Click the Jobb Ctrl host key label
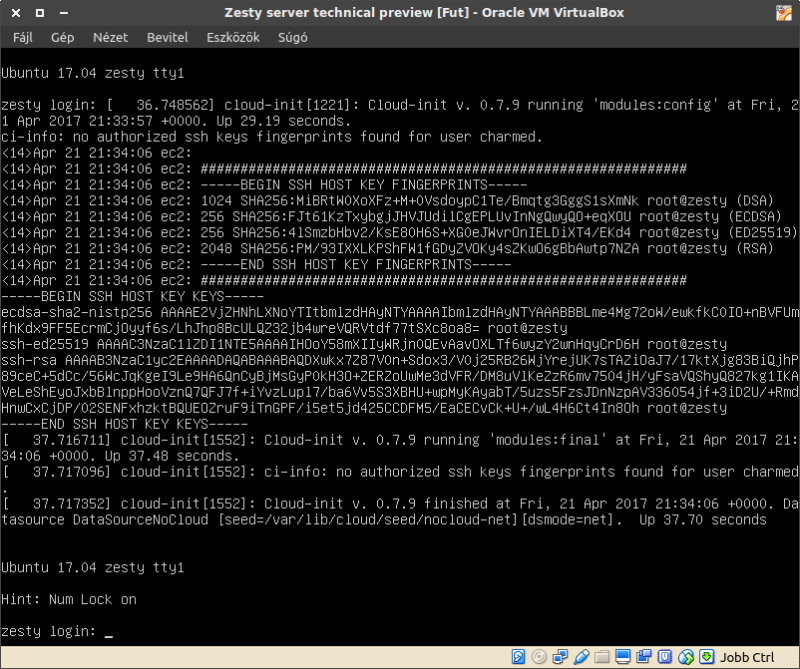The width and height of the screenshot is (800, 669). 747,657
